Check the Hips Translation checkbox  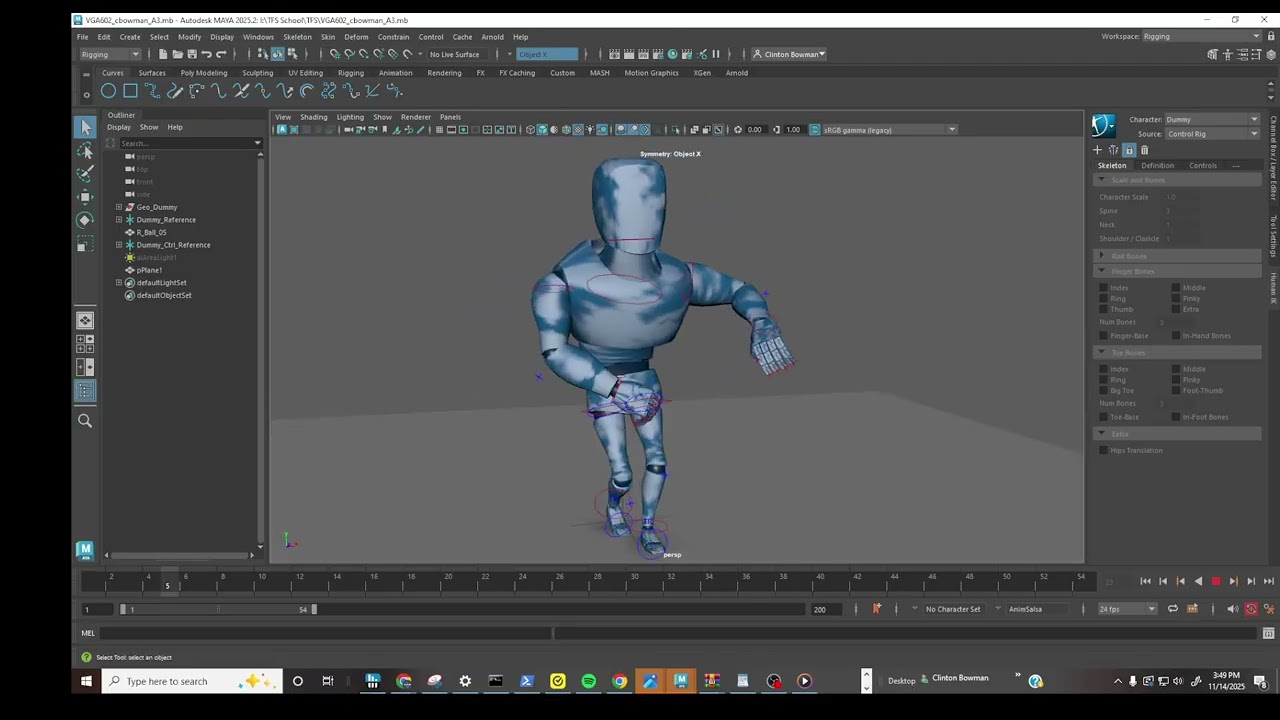(1104, 451)
